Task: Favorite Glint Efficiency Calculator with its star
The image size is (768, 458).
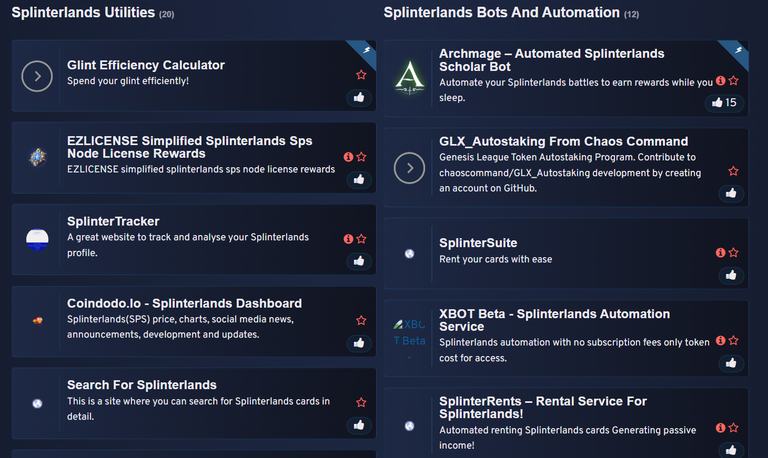Action: (361, 75)
